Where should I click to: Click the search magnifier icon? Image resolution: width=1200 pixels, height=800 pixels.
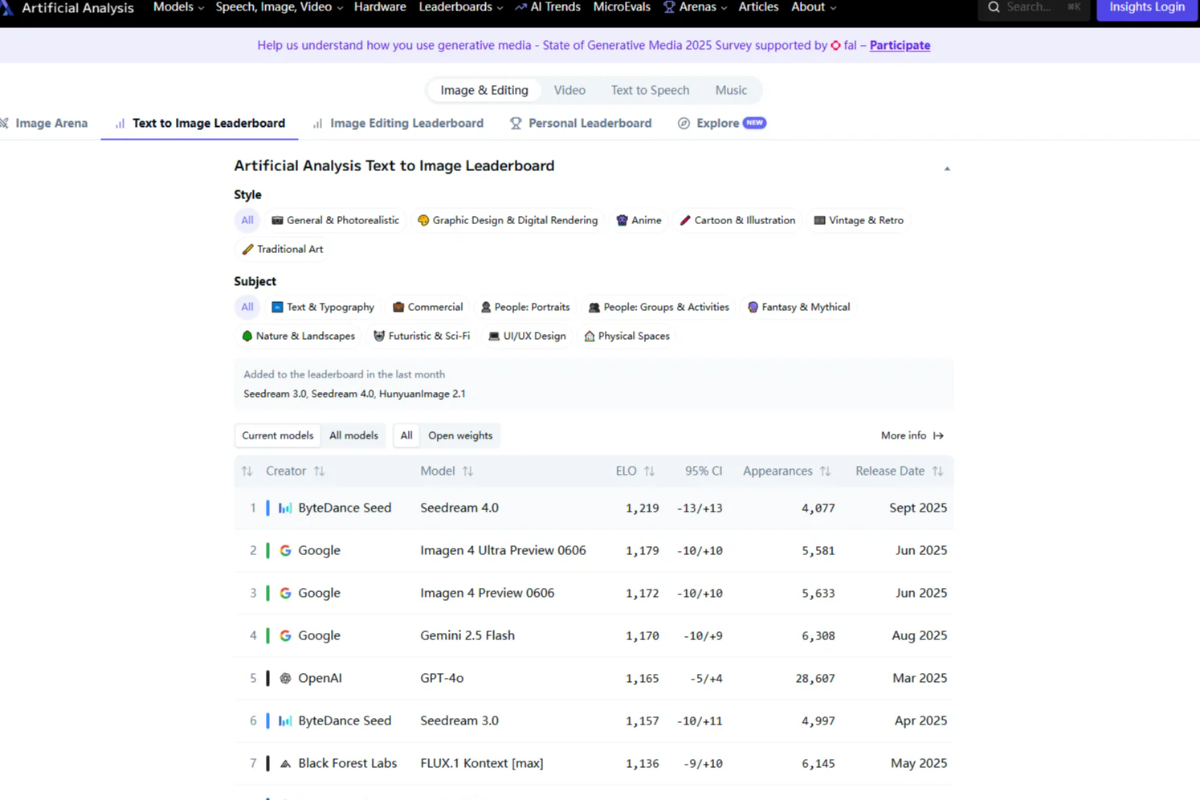pos(994,7)
